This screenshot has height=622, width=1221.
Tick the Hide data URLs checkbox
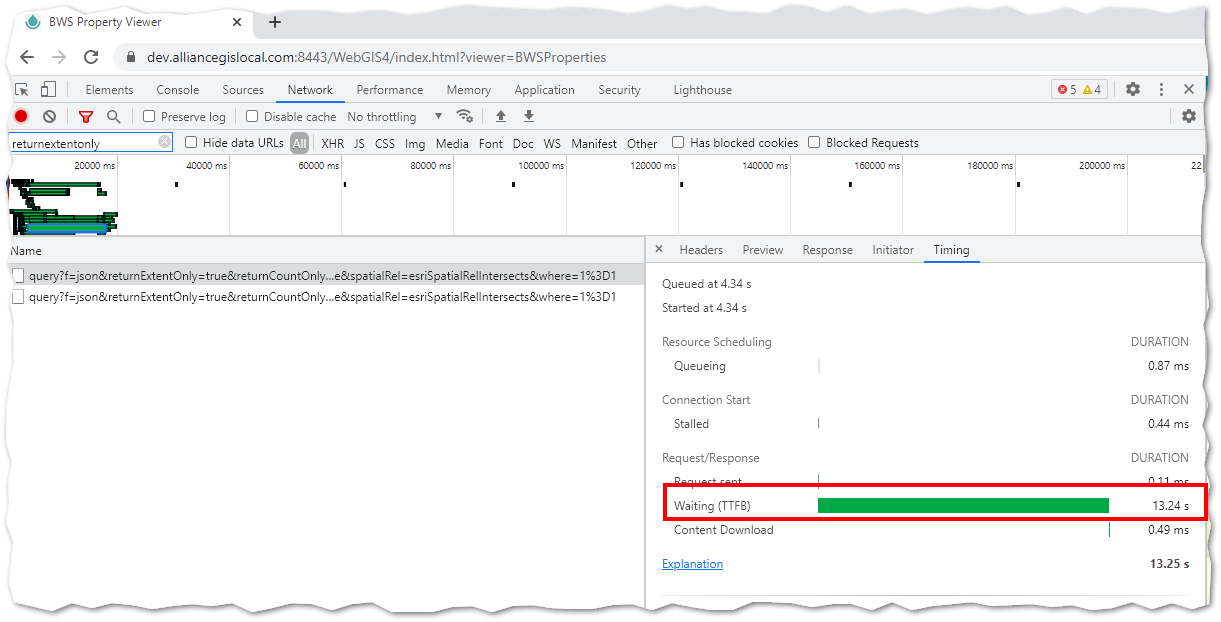point(192,143)
